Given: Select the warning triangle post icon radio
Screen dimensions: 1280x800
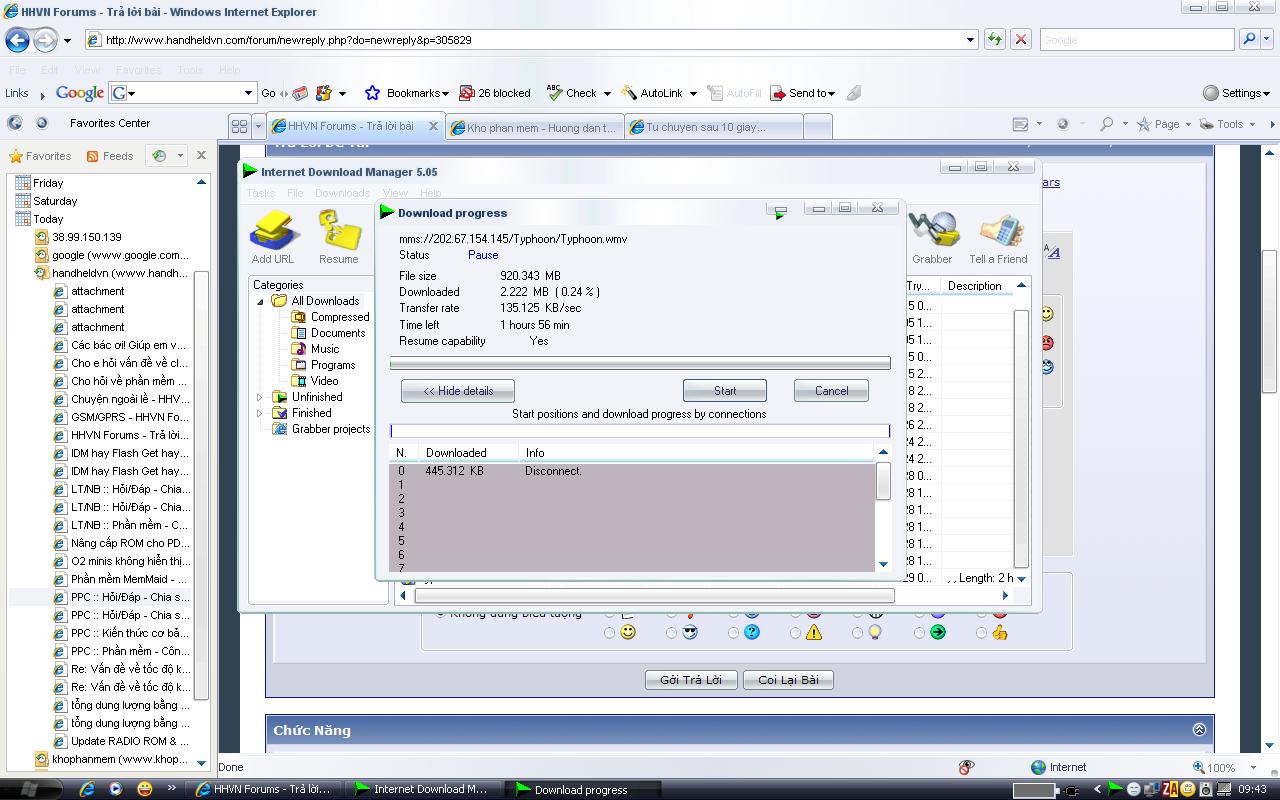Looking at the screenshot, I should pyautogui.click(x=796, y=632).
